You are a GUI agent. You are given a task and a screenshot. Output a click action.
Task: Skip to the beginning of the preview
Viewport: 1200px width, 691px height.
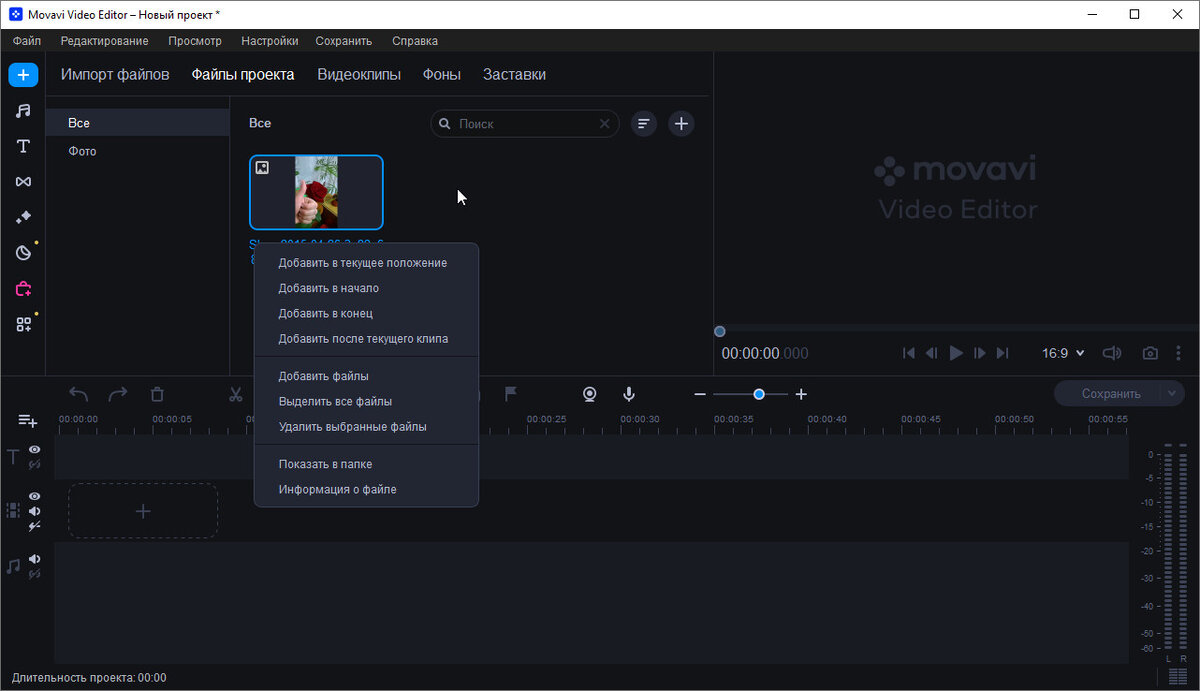pos(908,353)
